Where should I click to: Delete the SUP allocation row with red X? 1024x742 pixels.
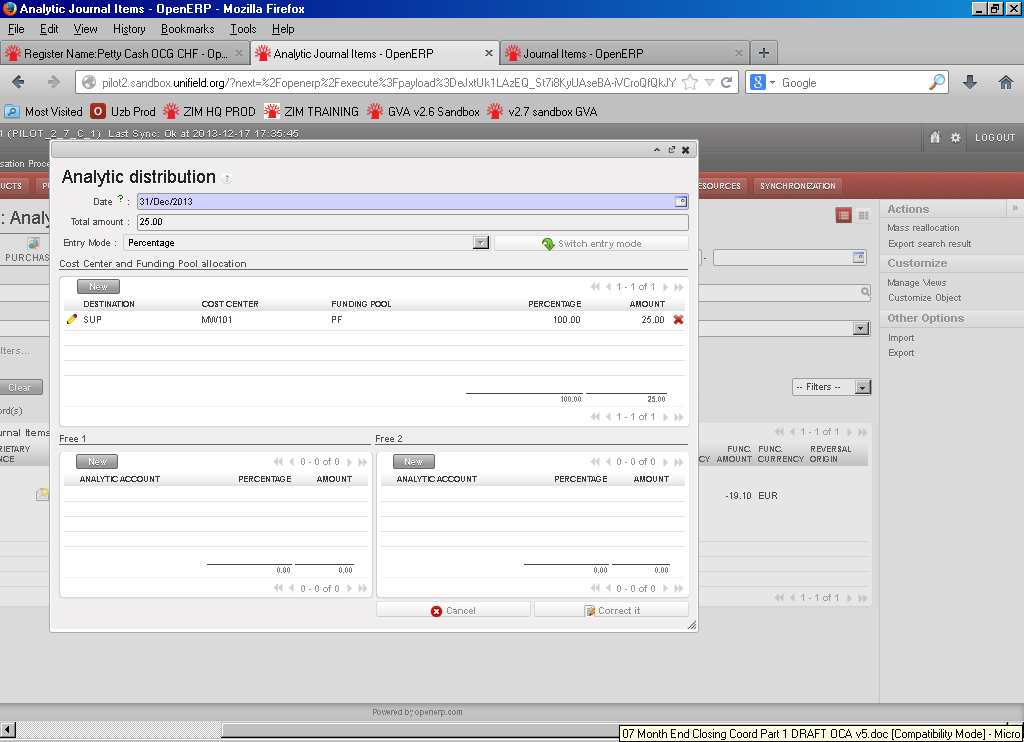point(679,320)
